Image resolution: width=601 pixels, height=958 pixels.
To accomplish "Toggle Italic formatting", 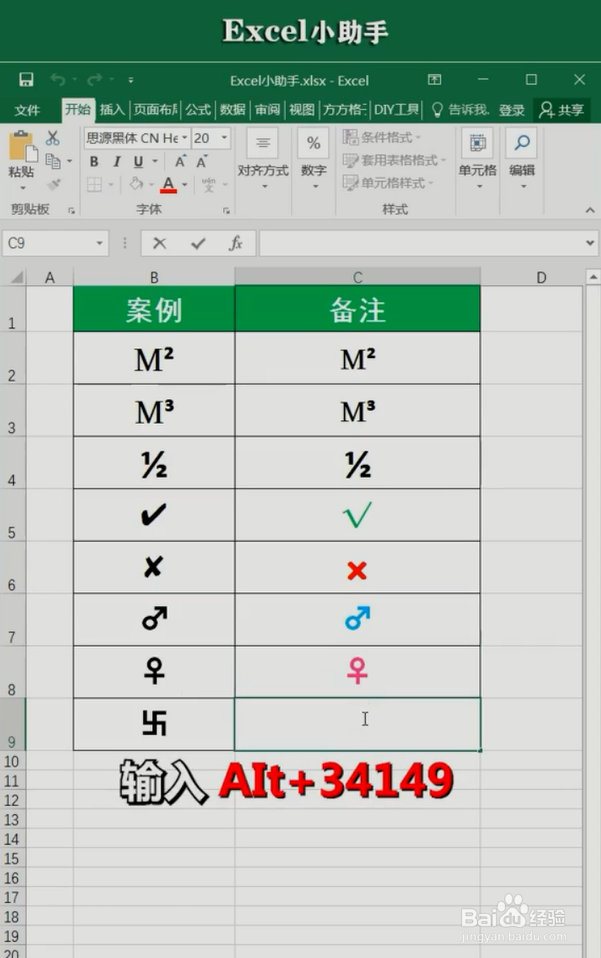I will pyautogui.click(x=116, y=161).
